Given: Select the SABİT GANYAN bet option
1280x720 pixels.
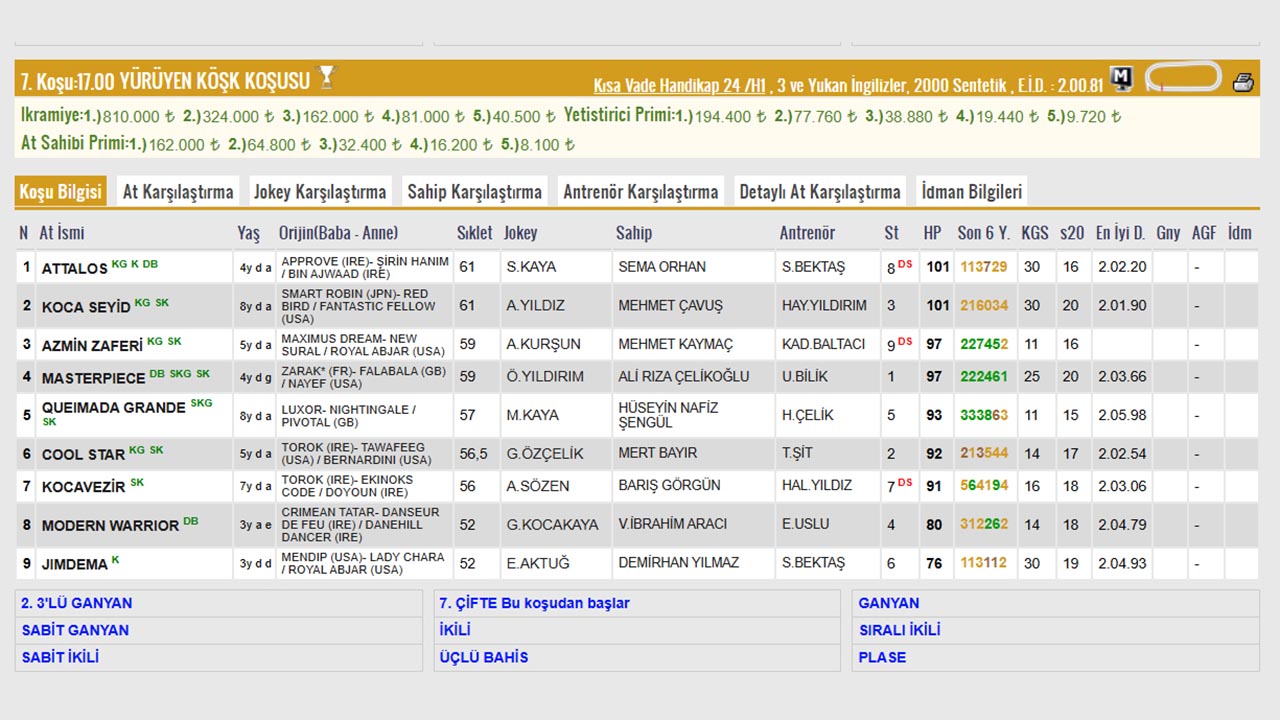Looking at the screenshot, I should (x=76, y=630).
